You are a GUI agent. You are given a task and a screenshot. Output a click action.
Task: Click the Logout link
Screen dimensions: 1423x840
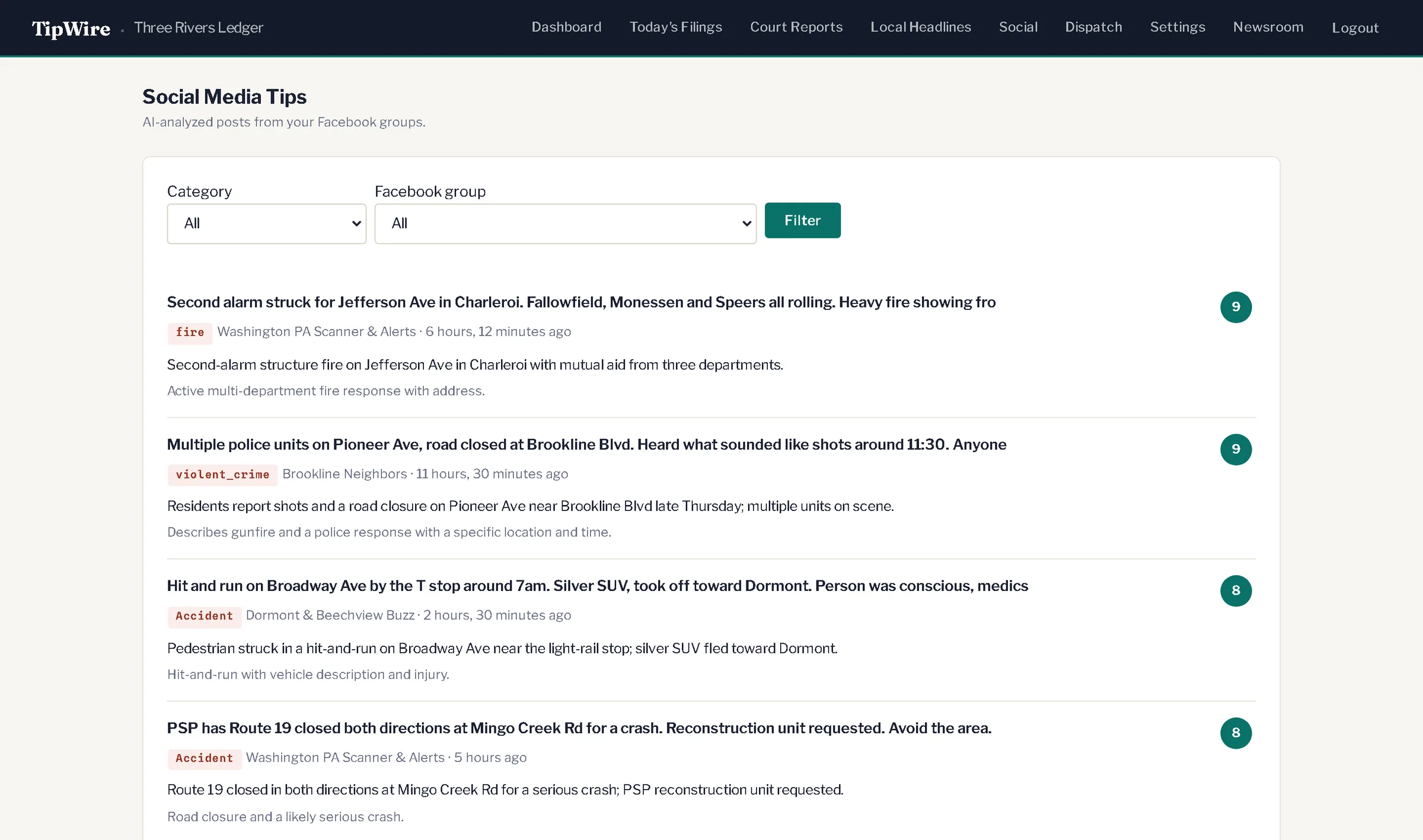[x=1355, y=28]
